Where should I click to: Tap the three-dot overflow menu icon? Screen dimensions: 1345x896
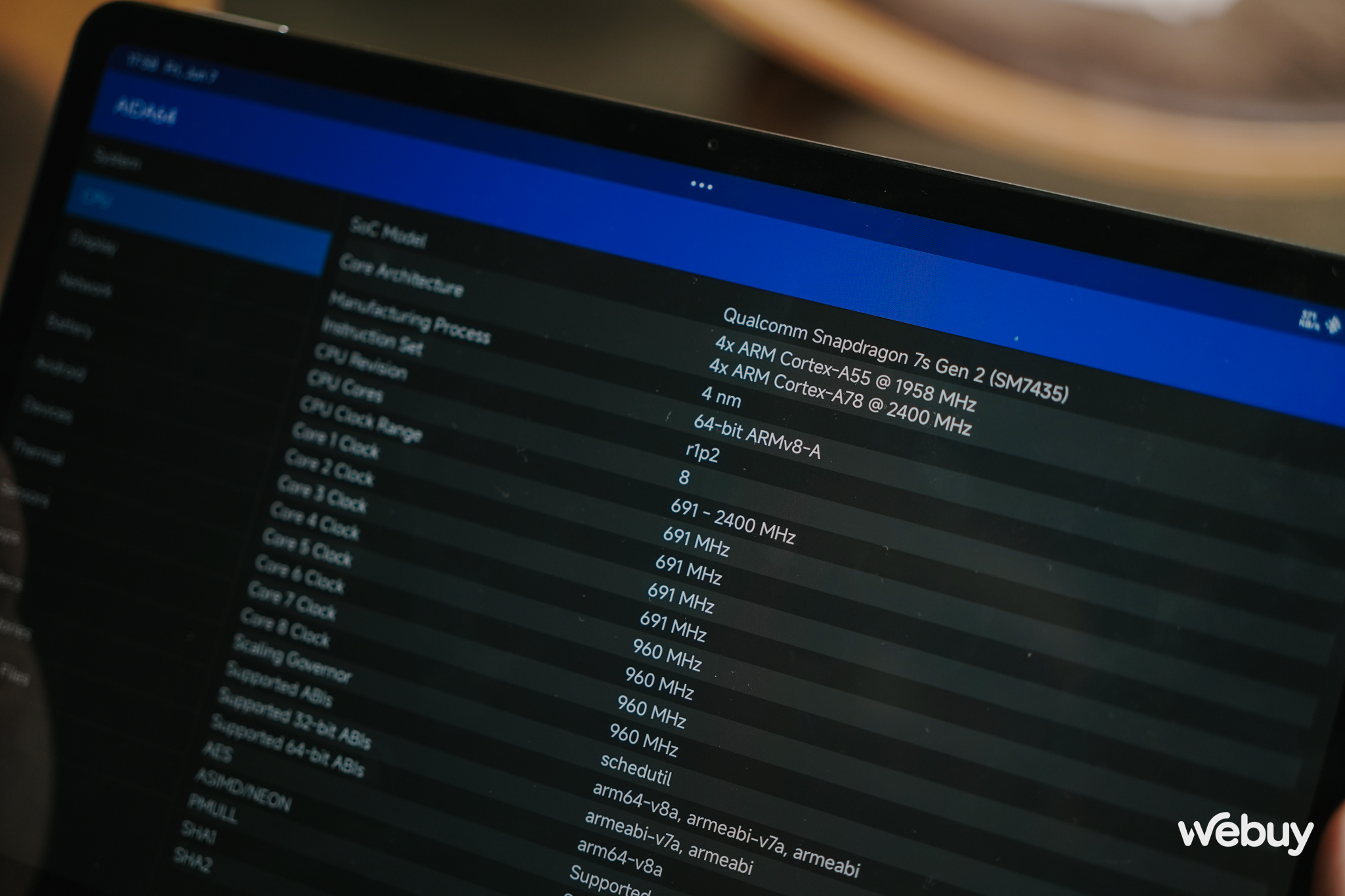click(701, 185)
